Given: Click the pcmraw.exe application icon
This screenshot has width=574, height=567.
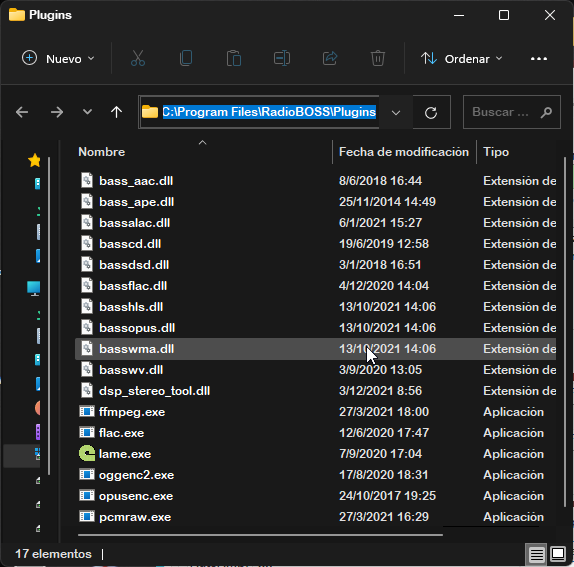Looking at the screenshot, I should click(x=87, y=516).
